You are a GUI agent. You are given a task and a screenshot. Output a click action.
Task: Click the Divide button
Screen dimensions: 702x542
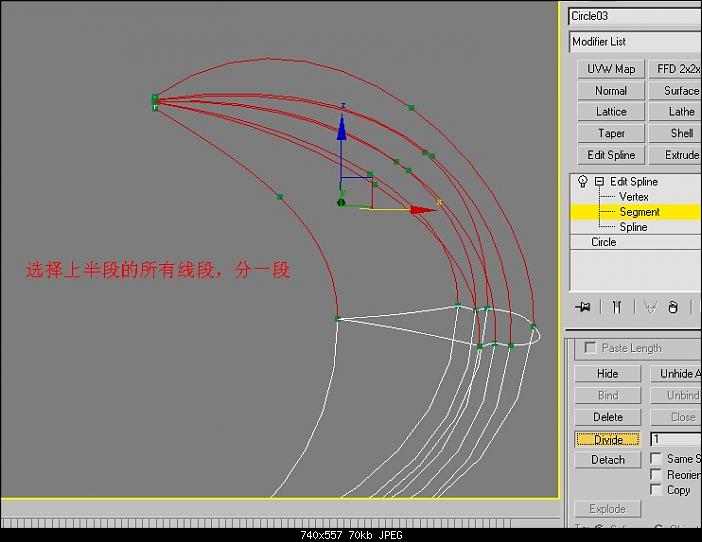tap(608, 440)
